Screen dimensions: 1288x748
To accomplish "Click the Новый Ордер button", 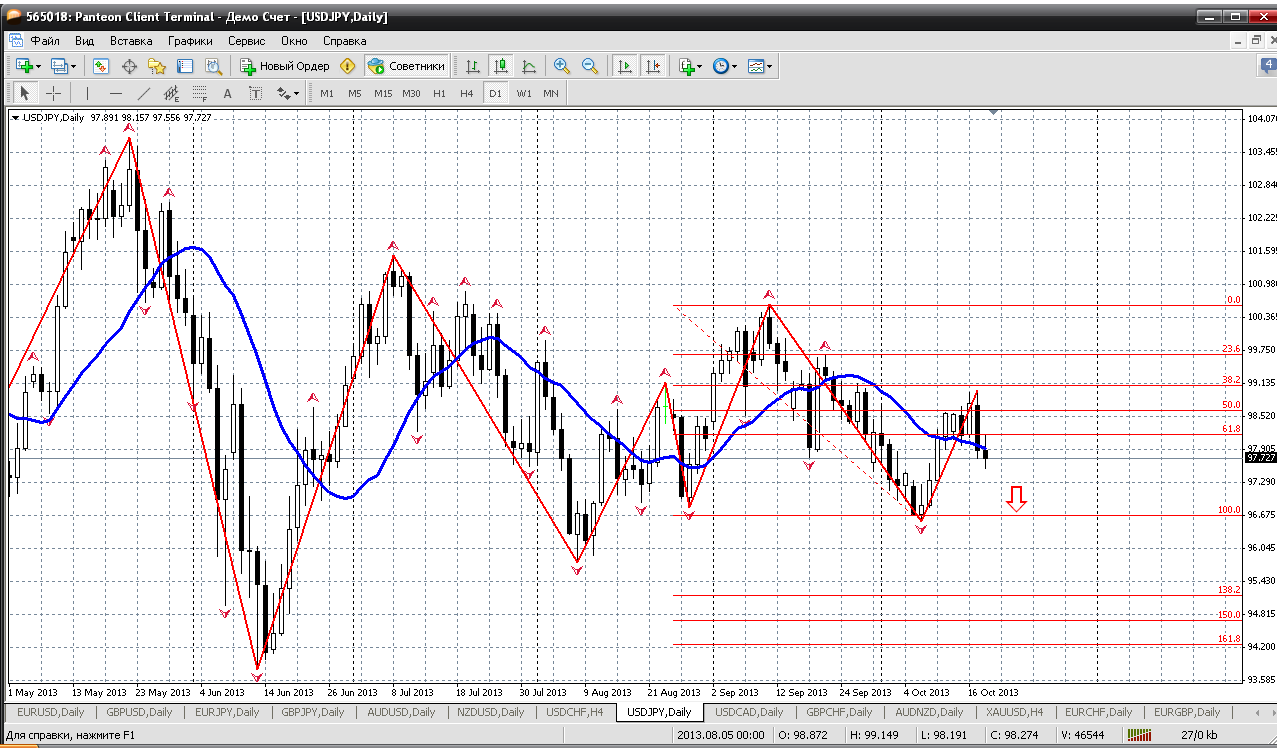I will click(x=284, y=66).
